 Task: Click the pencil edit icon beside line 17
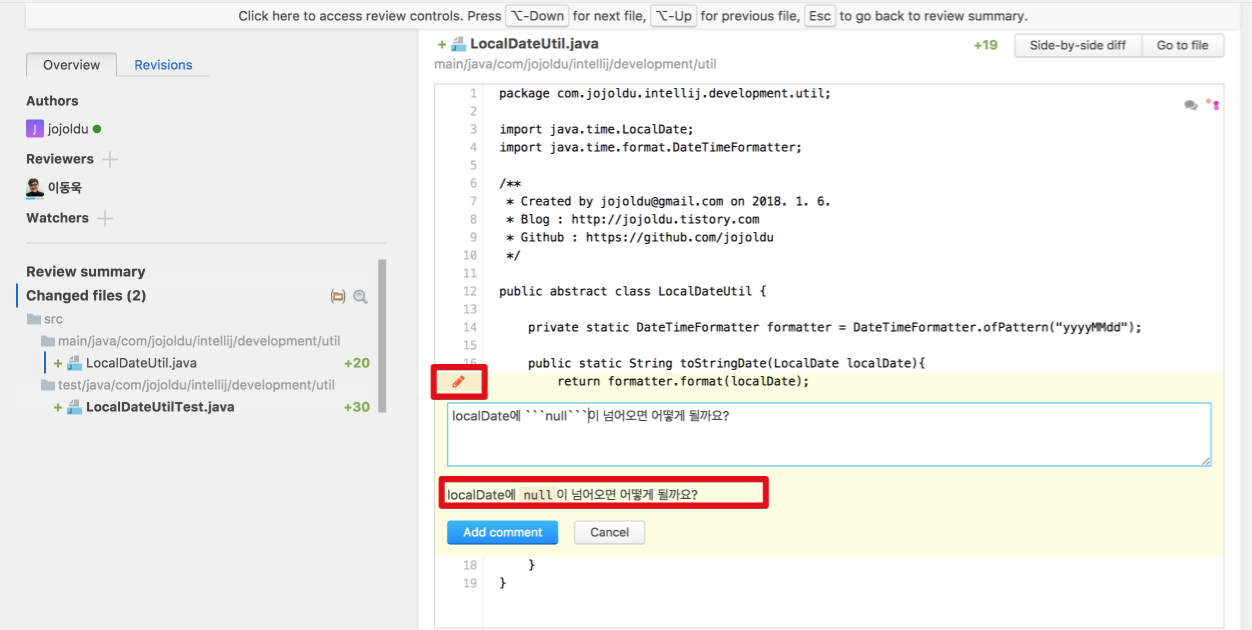point(459,381)
